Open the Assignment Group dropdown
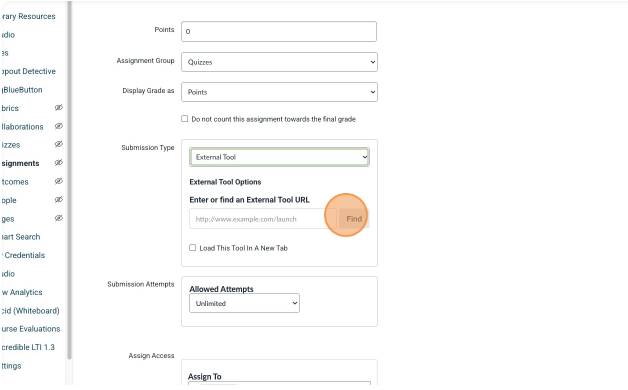 (279, 62)
